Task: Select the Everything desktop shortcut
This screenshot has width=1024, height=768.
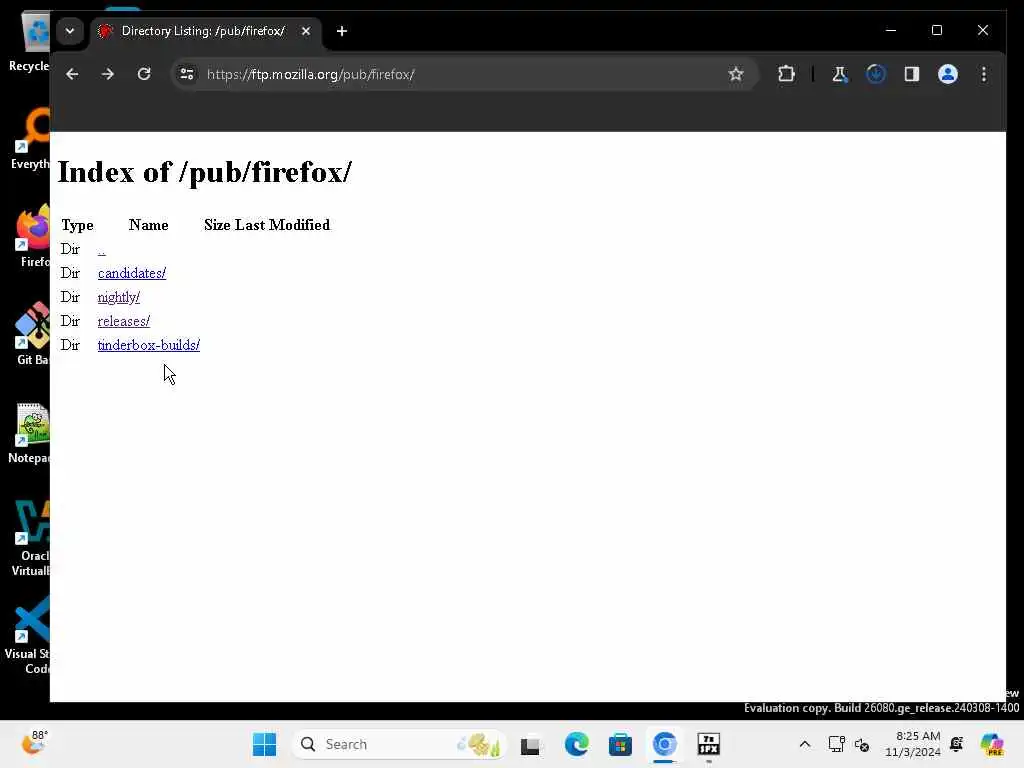Action: coord(31,138)
